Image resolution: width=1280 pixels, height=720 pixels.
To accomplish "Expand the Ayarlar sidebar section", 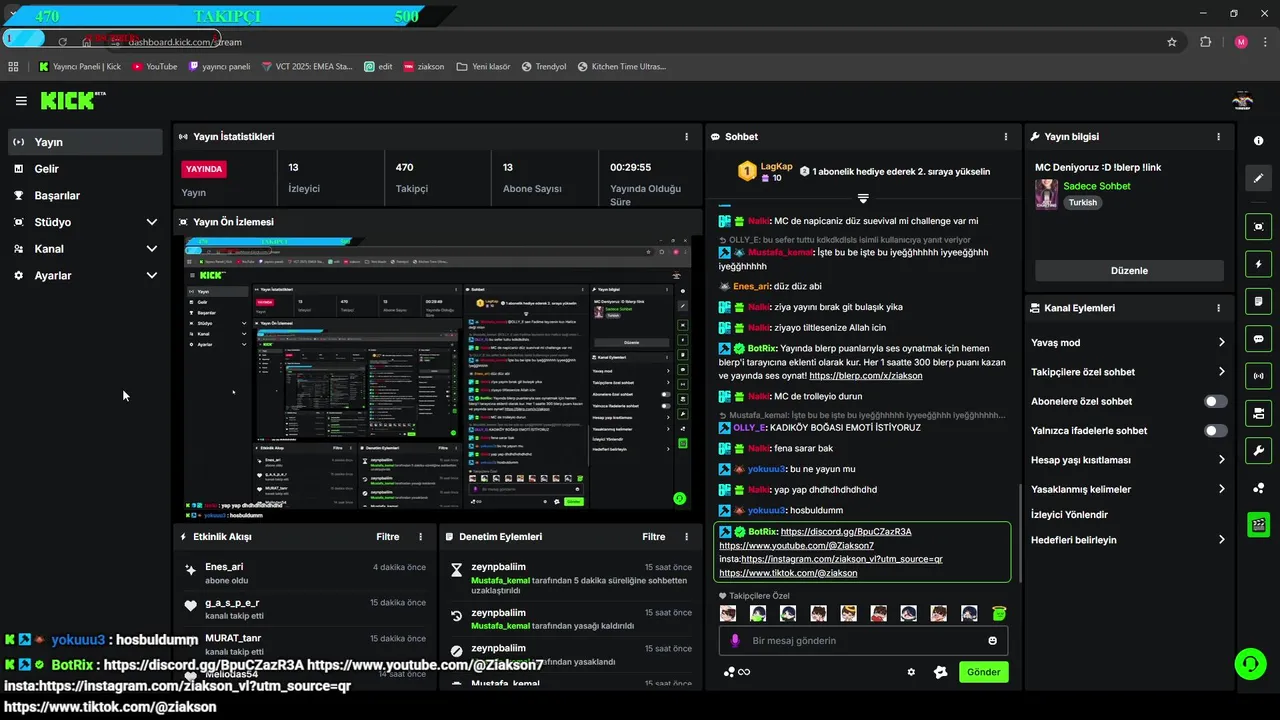I will coord(85,276).
